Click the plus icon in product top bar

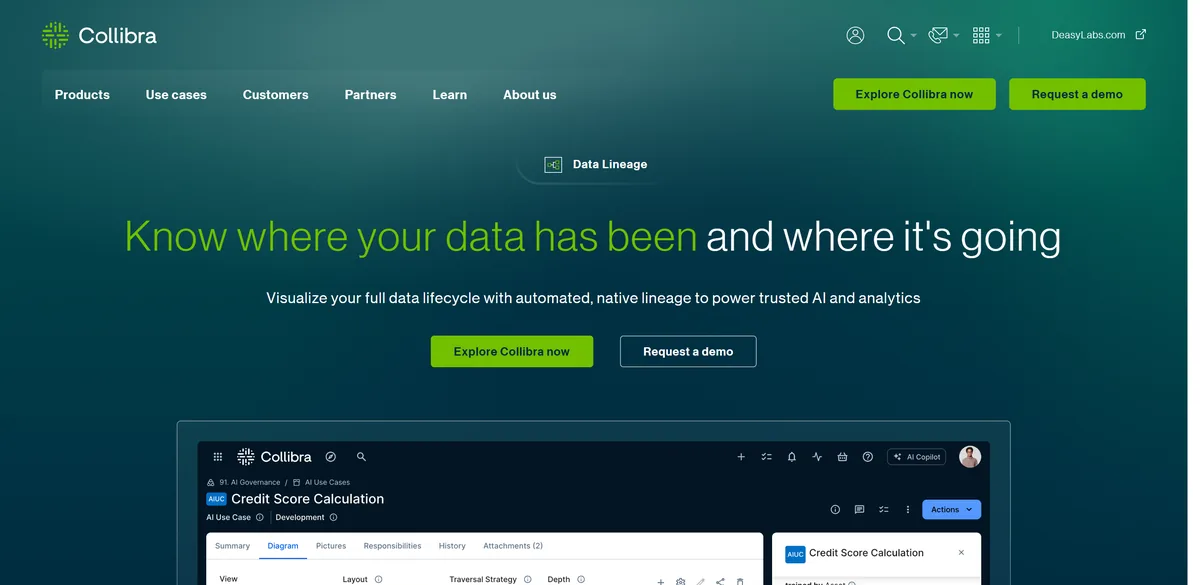coord(741,457)
